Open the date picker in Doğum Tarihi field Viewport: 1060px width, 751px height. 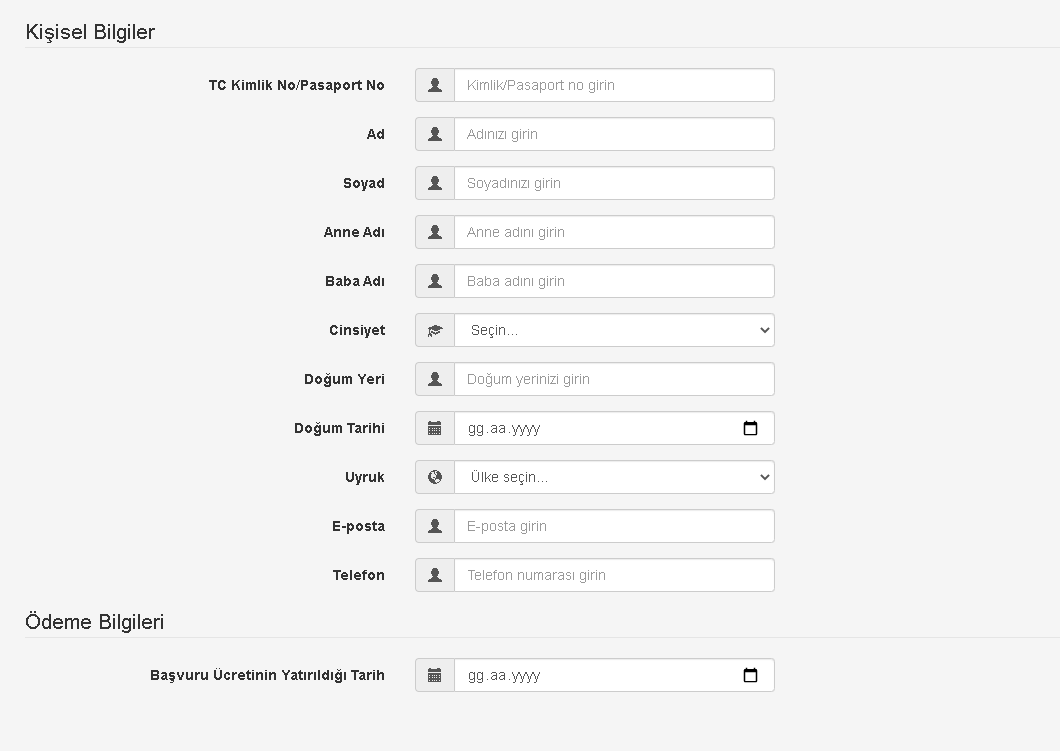(x=751, y=428)
